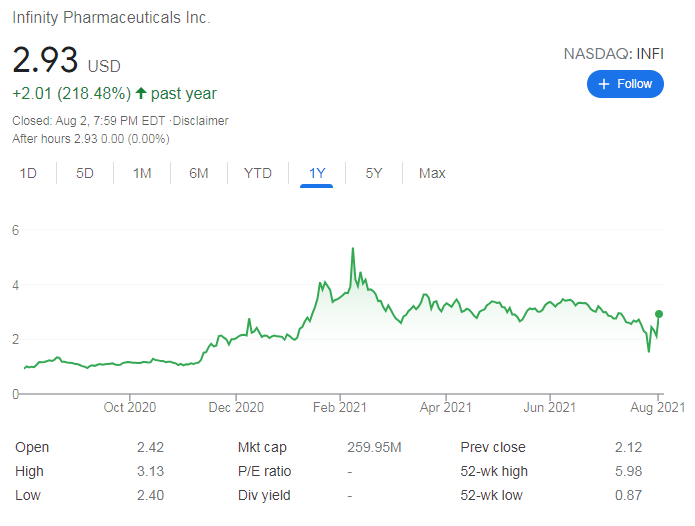Screen dimensions: 695x526
Task: Click the After hours 2.93 line
Action: point(91,139)
